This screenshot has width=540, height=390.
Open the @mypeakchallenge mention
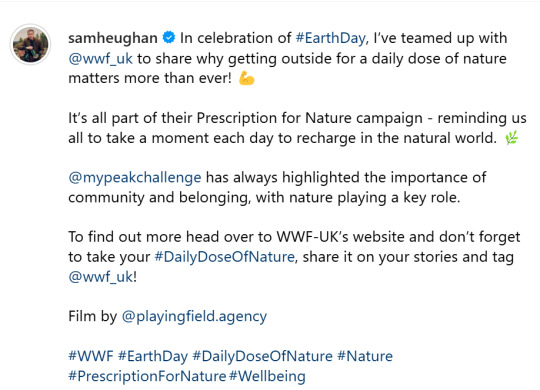(135, 178)
